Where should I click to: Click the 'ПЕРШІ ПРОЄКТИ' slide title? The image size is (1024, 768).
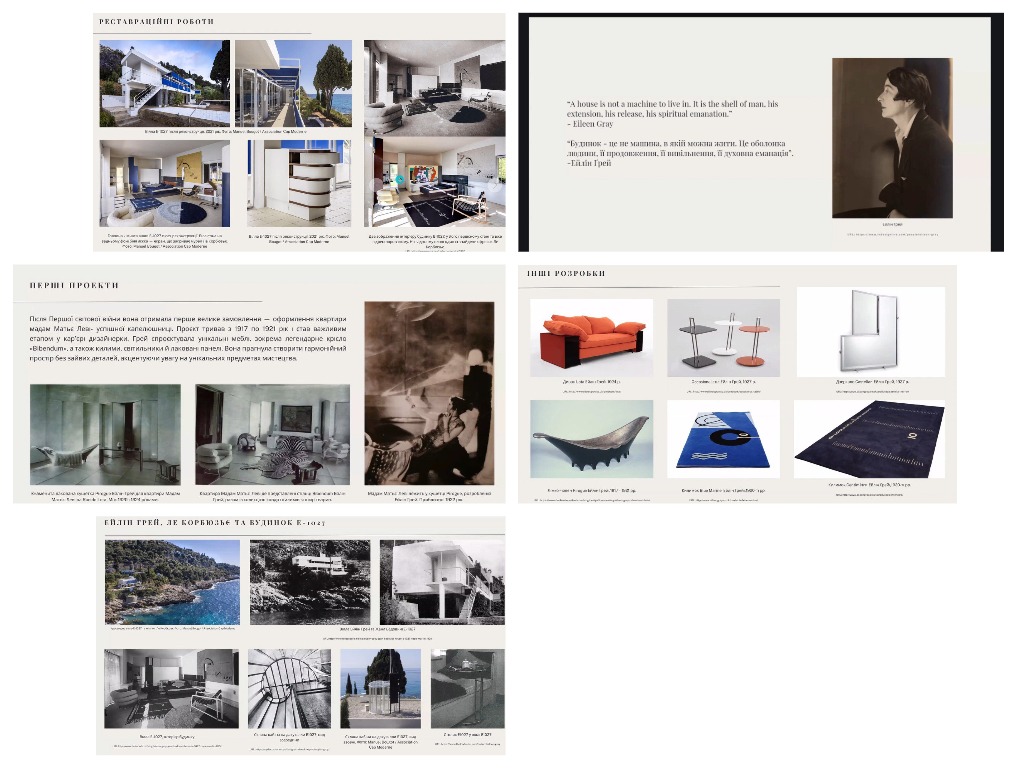click(x=80, y=285)
